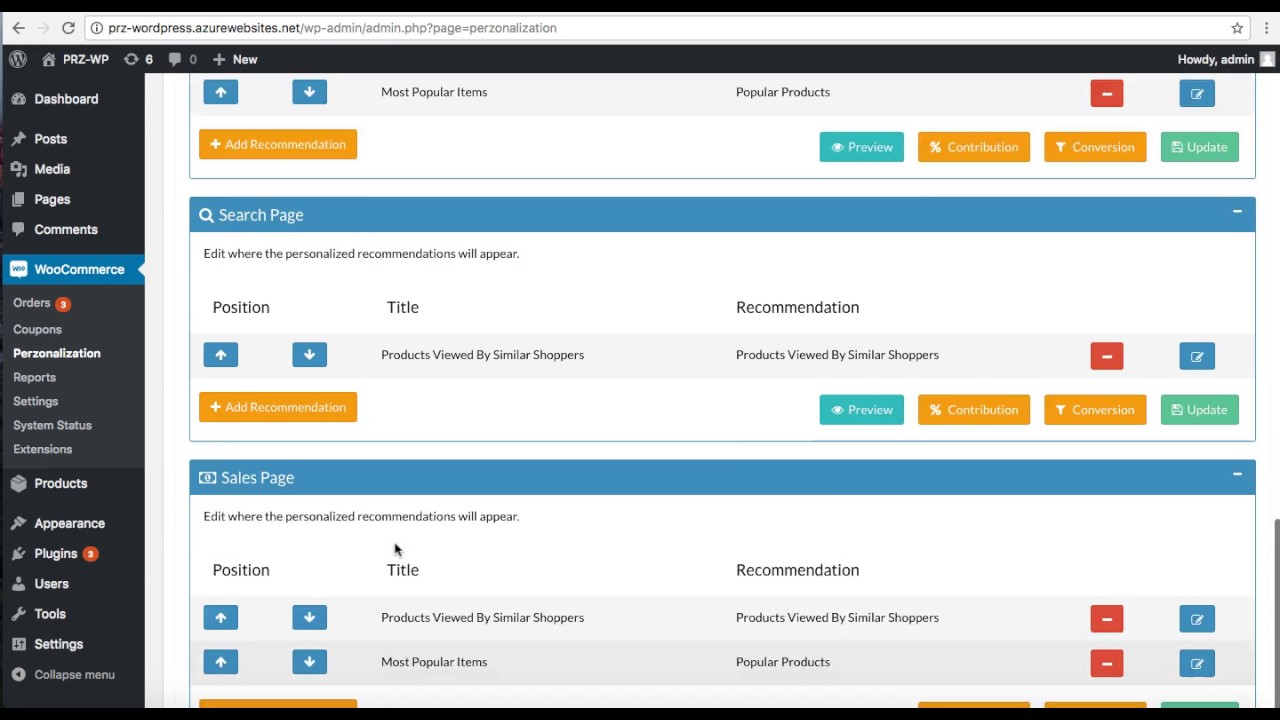Click the + New item in admin bar
The image size is (1280, 720).
point(235,59)
